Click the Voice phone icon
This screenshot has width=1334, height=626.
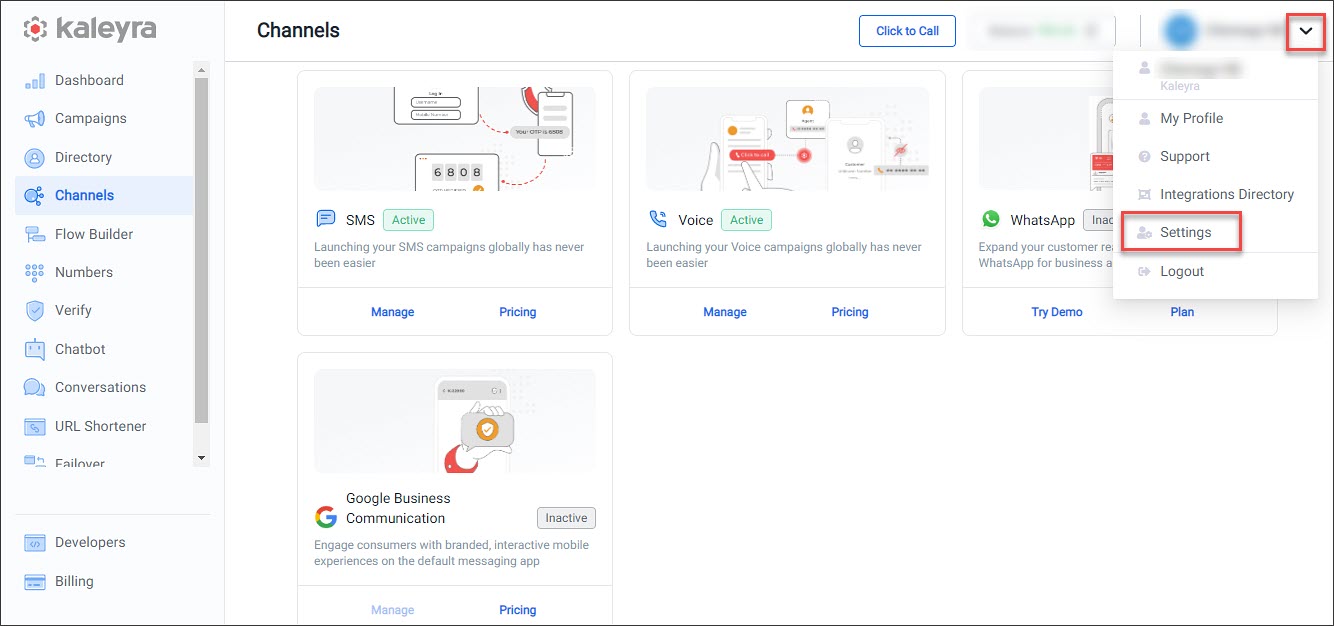click(657, 219)
